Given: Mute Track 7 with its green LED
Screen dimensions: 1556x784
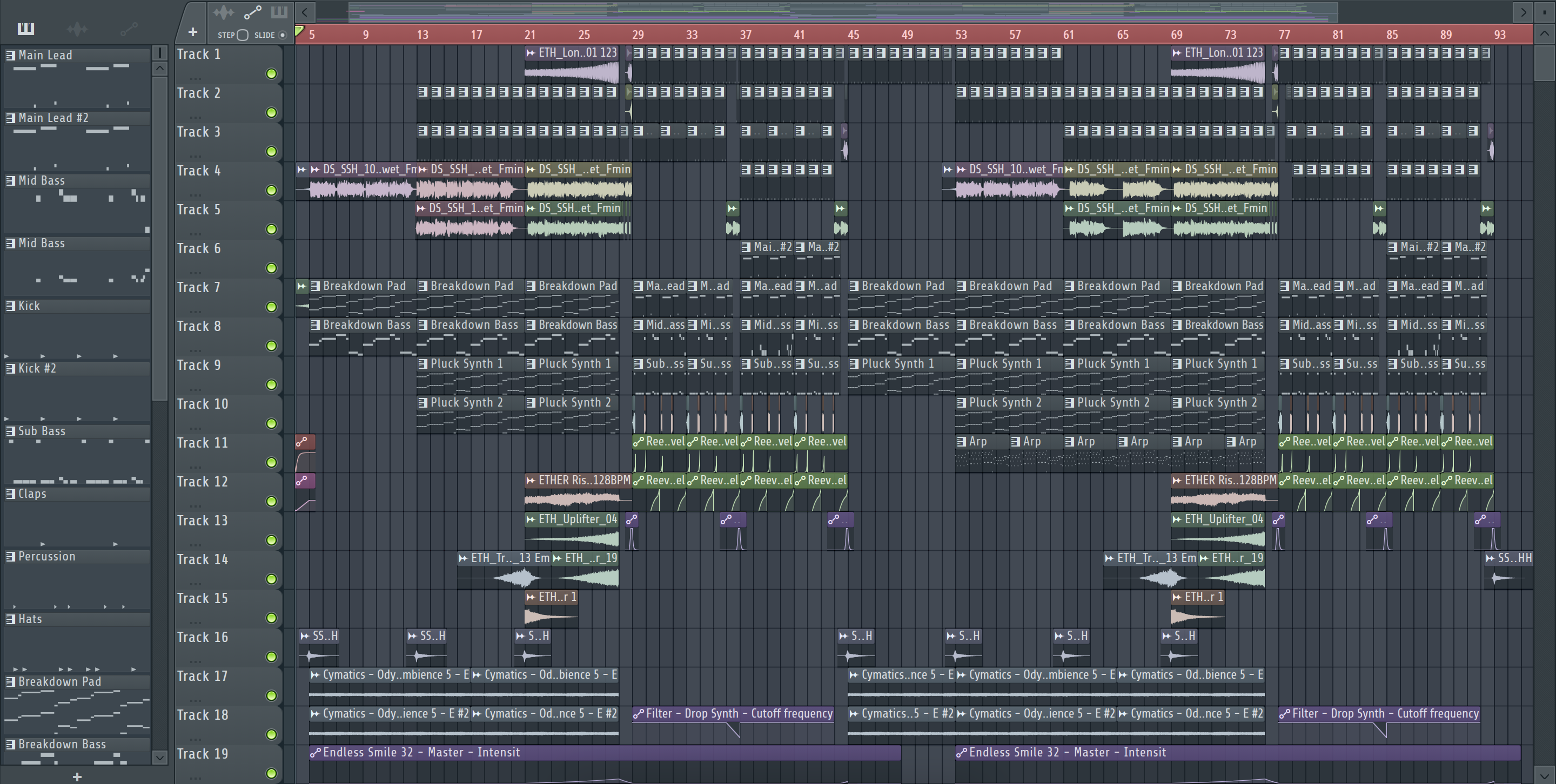Looking at the screenshot, I should (x=271, y=307).
